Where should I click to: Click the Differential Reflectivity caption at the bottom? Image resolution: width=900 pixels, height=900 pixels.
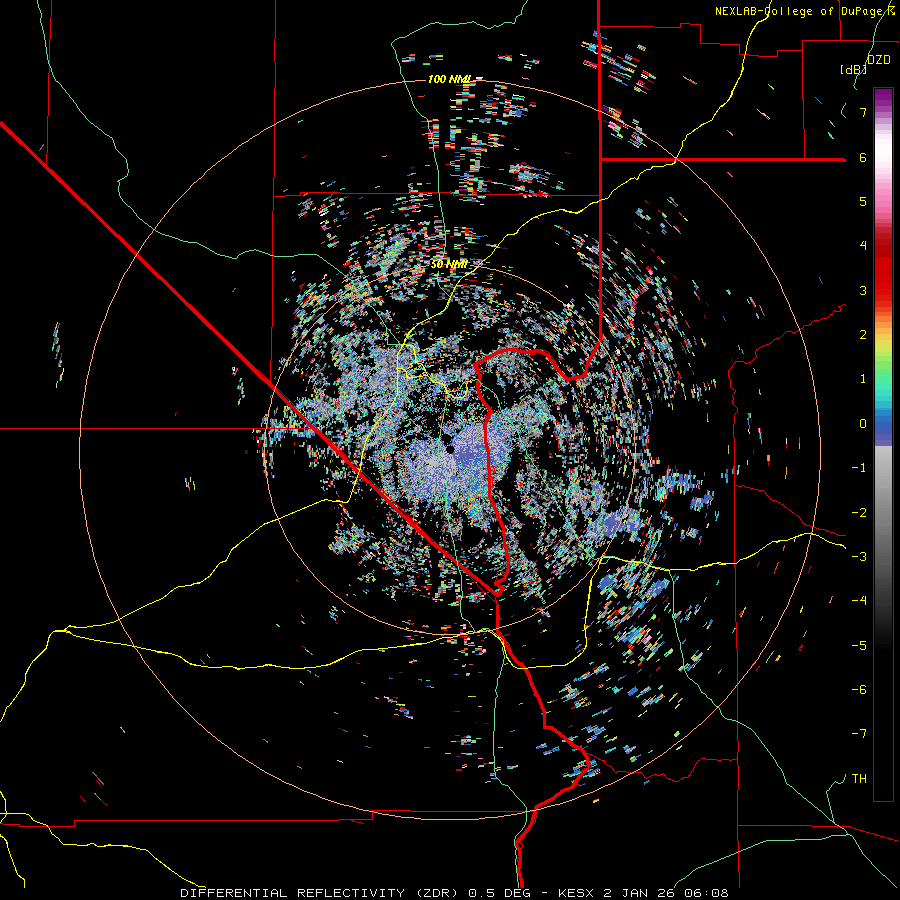[454, 893]
